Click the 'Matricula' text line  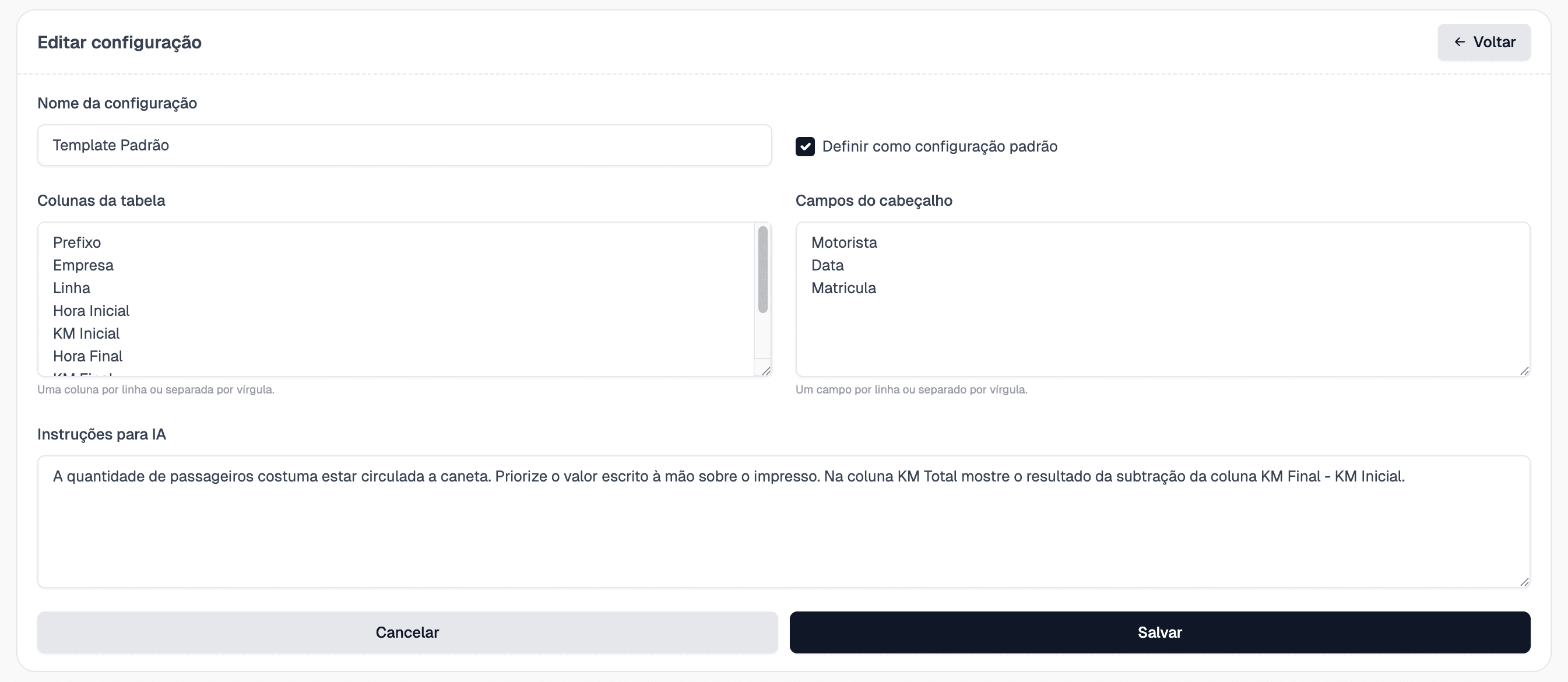tap(843, 287)
